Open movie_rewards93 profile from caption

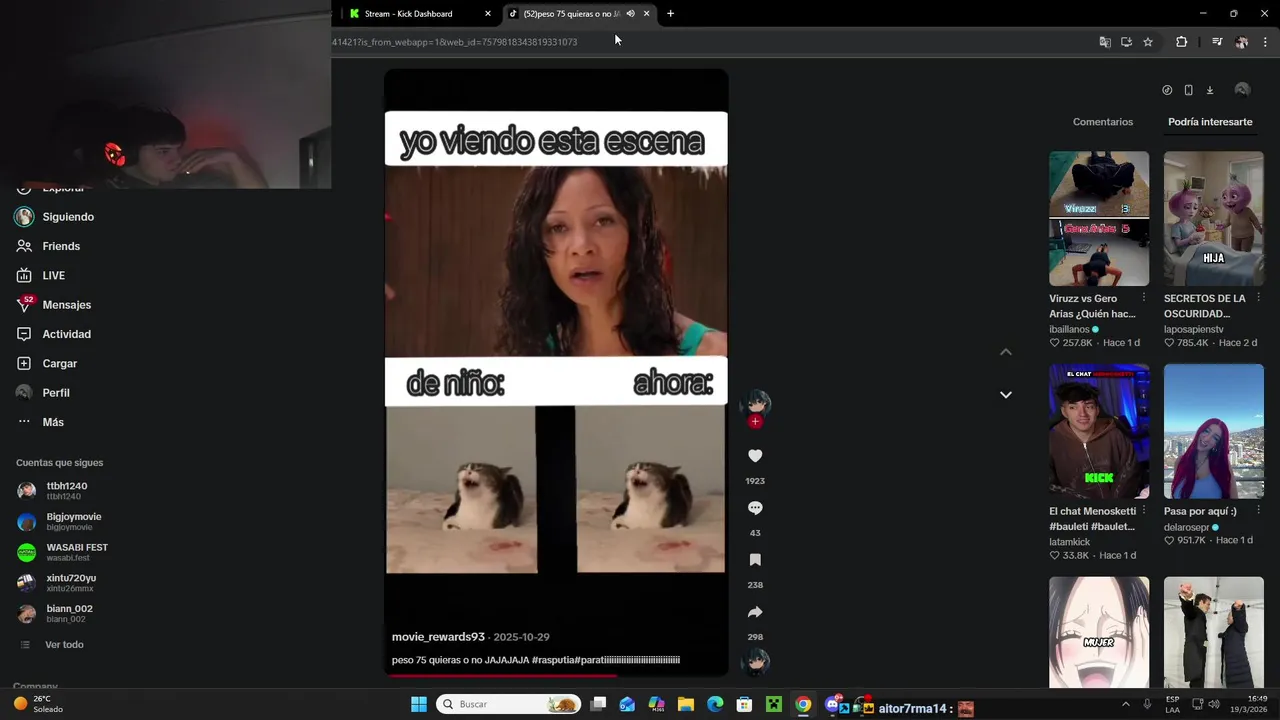click(438, 637)
